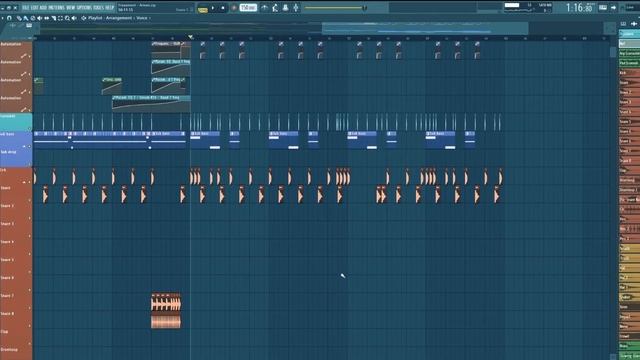Select the Slice tool in playlist toolbar
The width and height of the screenshot is (640, 360).
[53, 18]
